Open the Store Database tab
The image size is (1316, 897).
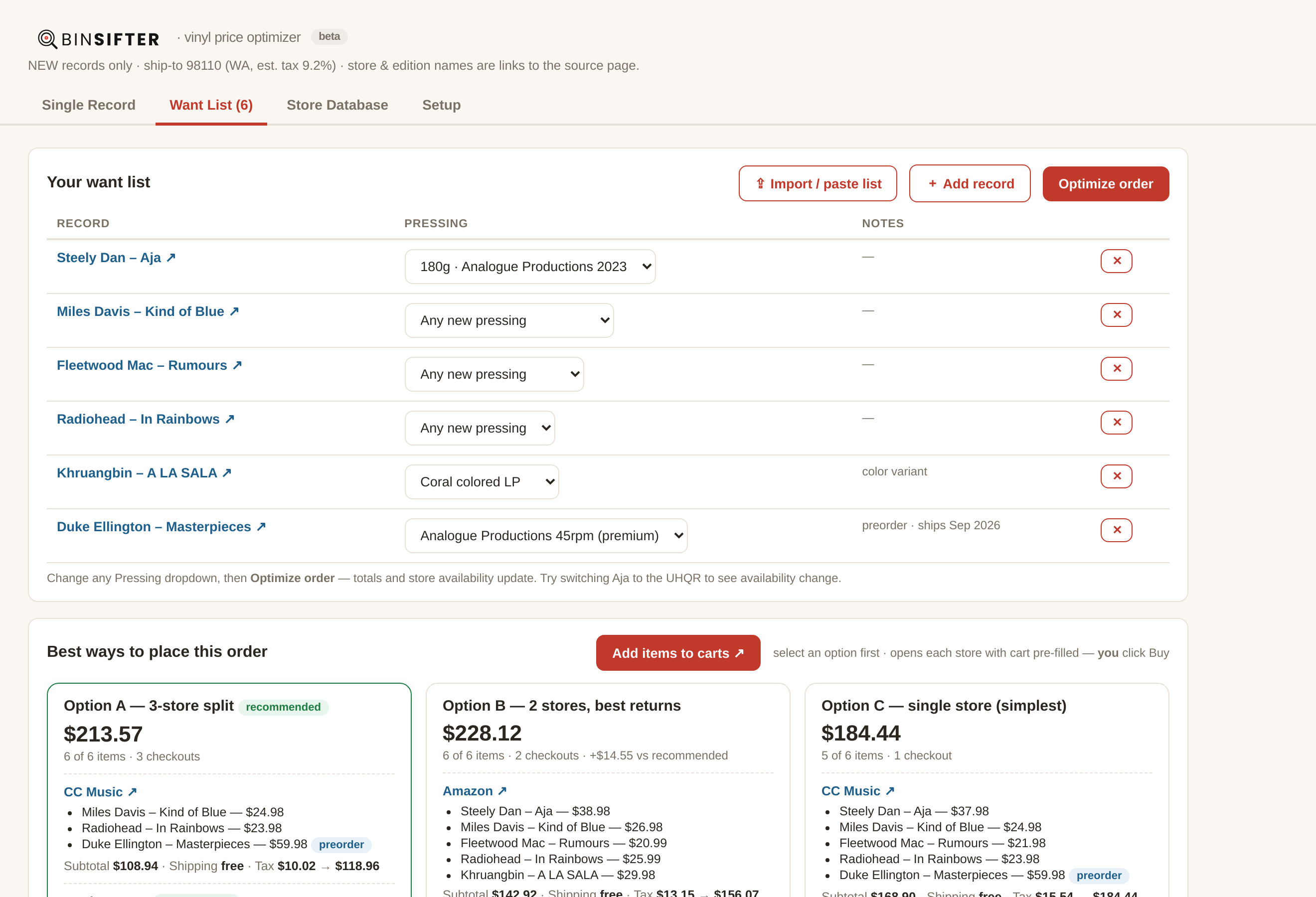(337, 105)
